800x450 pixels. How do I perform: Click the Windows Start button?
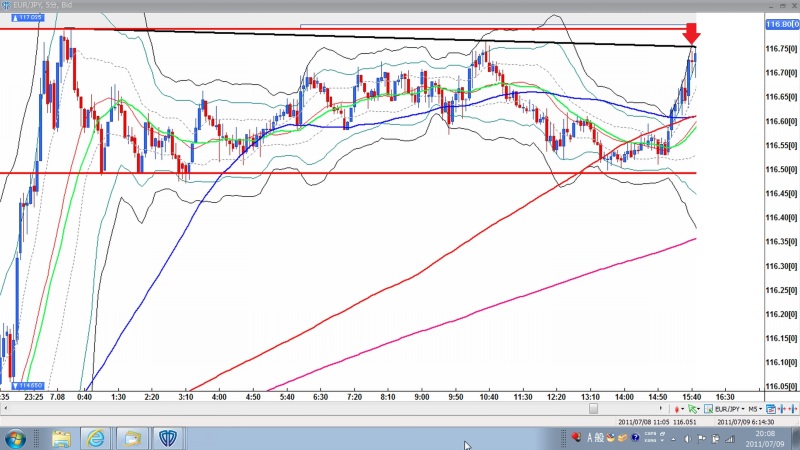16,438
